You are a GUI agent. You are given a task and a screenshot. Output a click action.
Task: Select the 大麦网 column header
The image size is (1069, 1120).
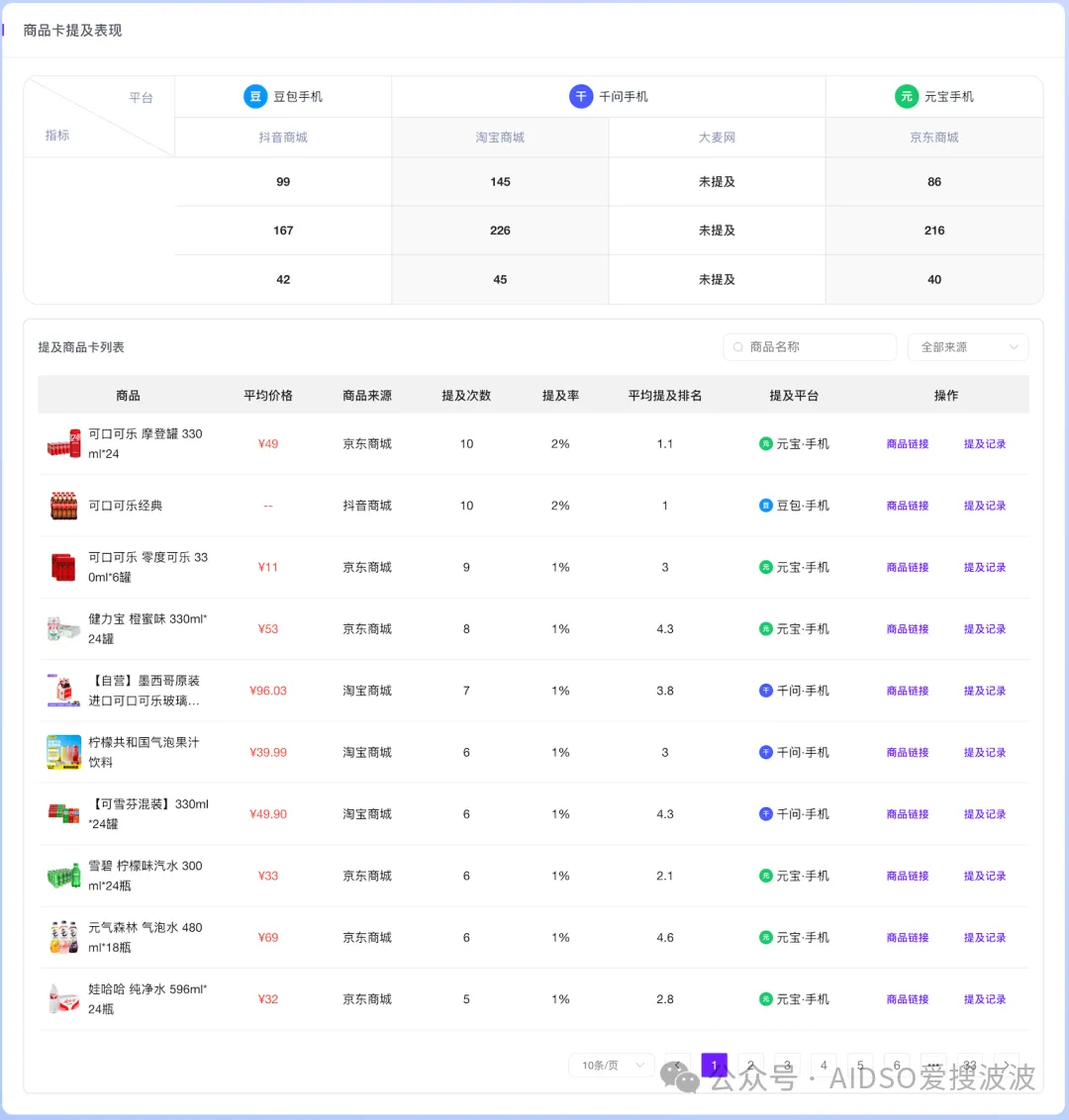[x=717, y=138]
